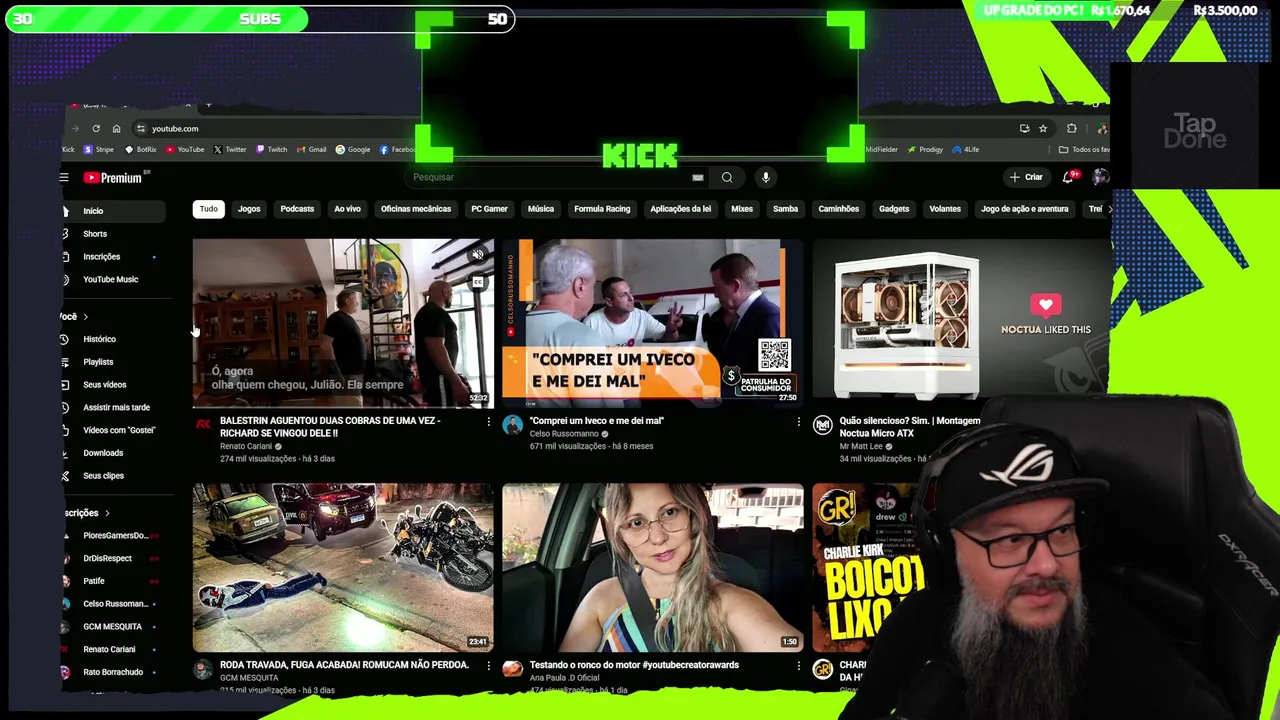Click the youtube.com address bar

tap(570, 128)
